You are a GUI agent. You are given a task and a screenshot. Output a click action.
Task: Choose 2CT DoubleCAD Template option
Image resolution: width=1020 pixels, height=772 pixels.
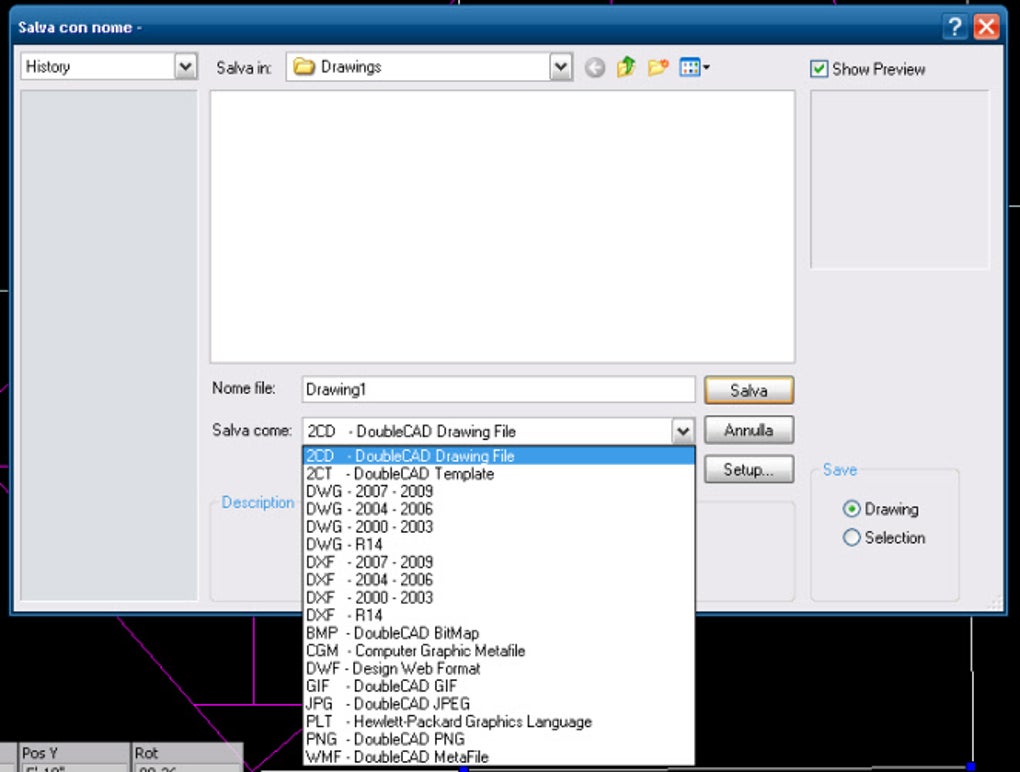point(499,473)
